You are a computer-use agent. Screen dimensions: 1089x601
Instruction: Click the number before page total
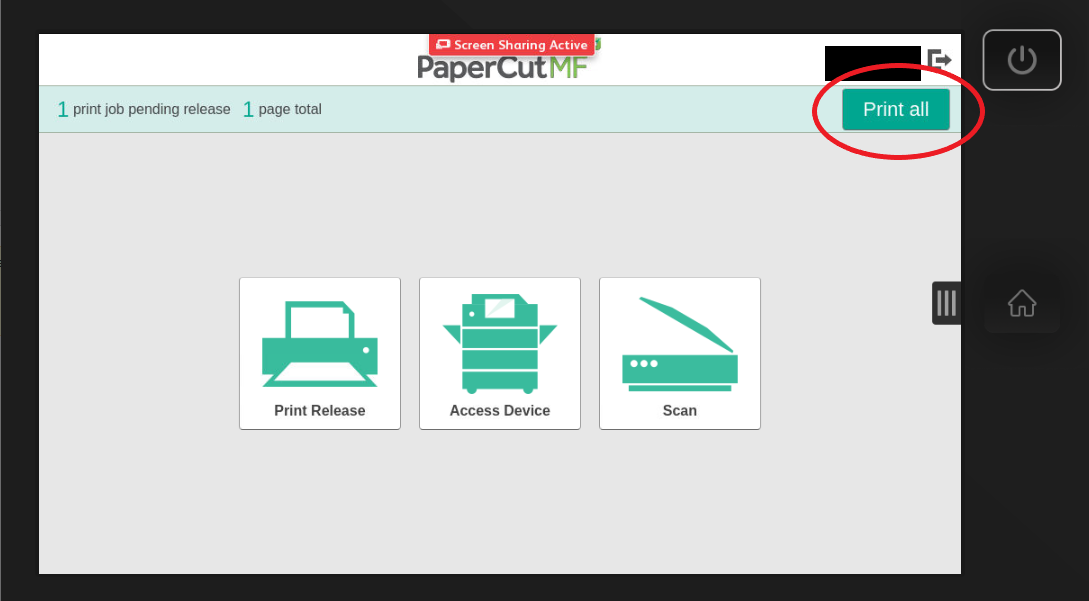(248, 110)
